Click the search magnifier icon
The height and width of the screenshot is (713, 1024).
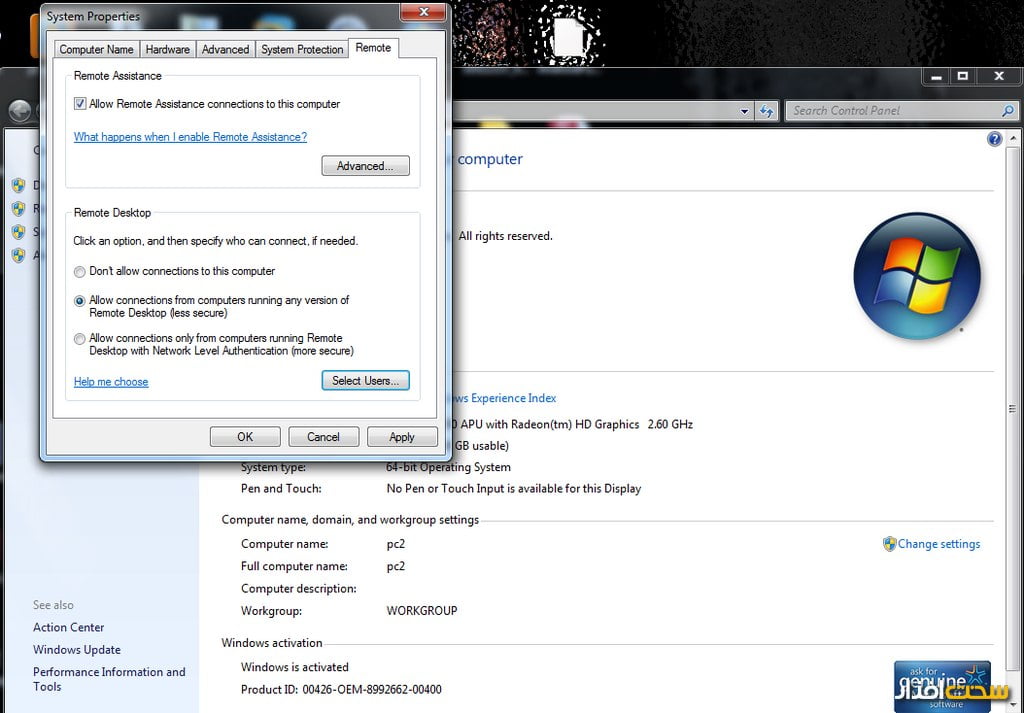(x=1007, y=111)
